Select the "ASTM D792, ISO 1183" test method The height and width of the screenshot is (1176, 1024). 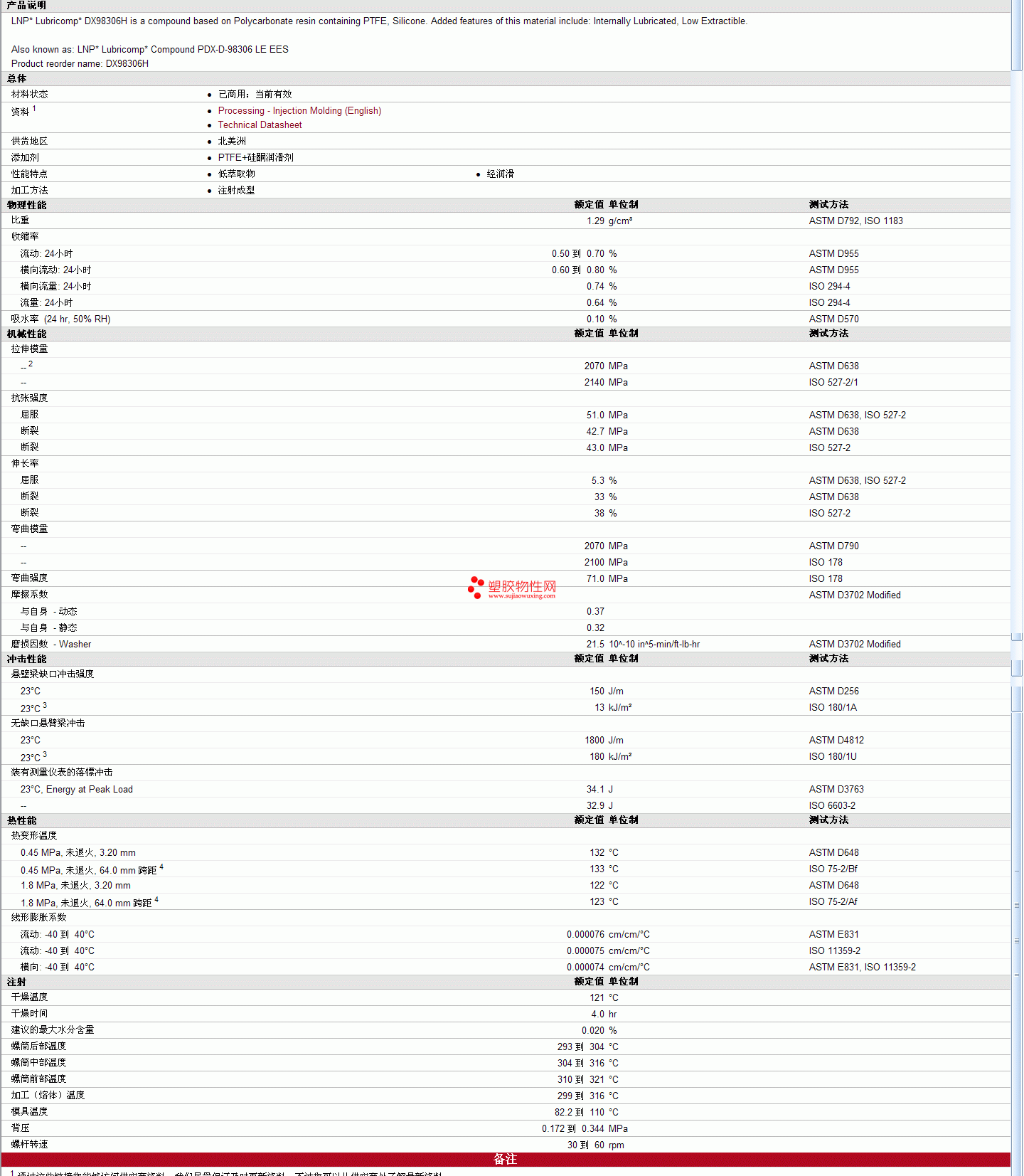(x=855, y=221)
